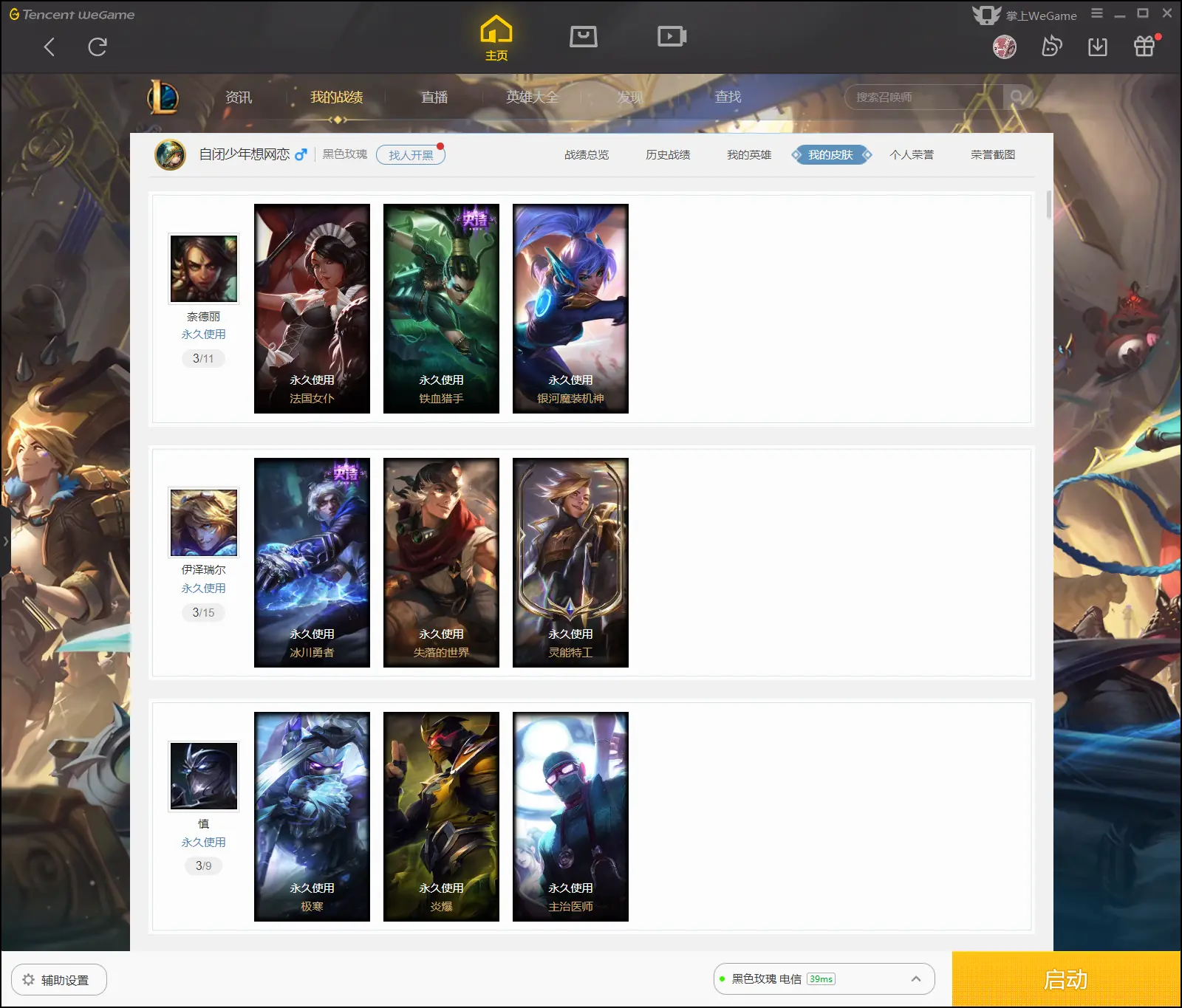Click the 搜索召唤师 search field
1182x1008 pixels.
[x=923, y=97]
